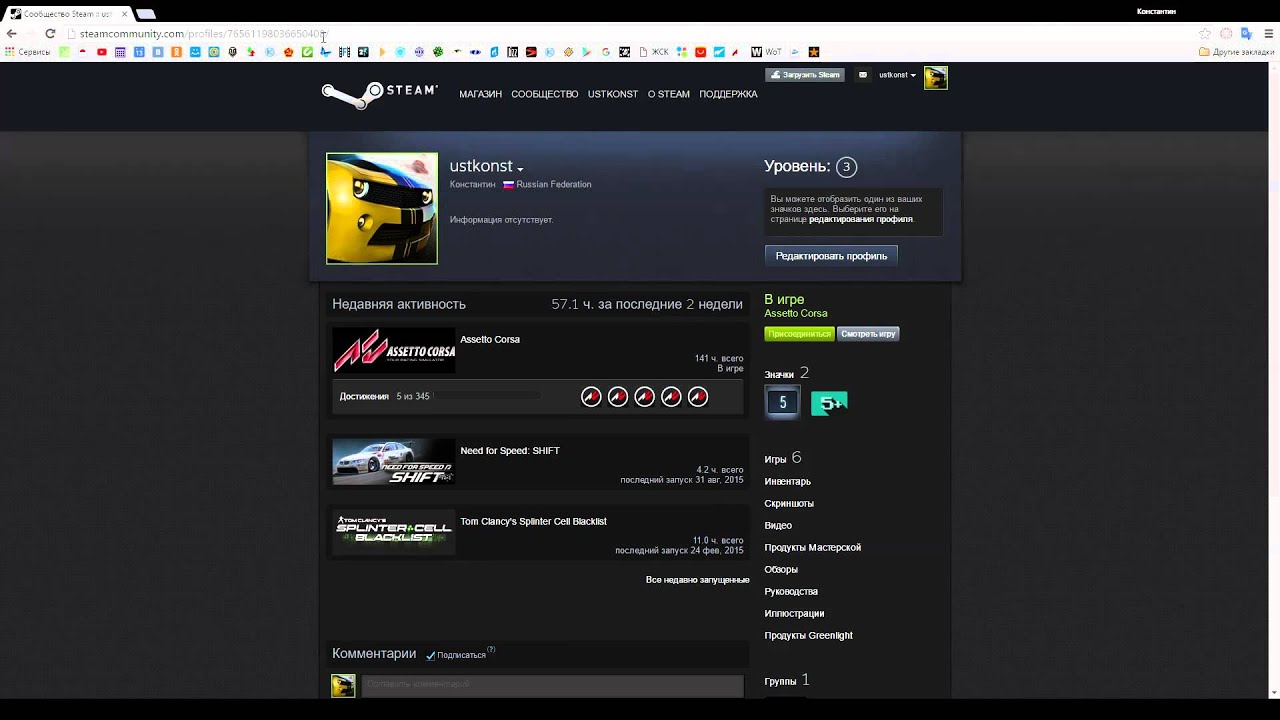Viewport: 1280px width, 720px height.
Task: Open Обзоры link
Action: [781, 570]
